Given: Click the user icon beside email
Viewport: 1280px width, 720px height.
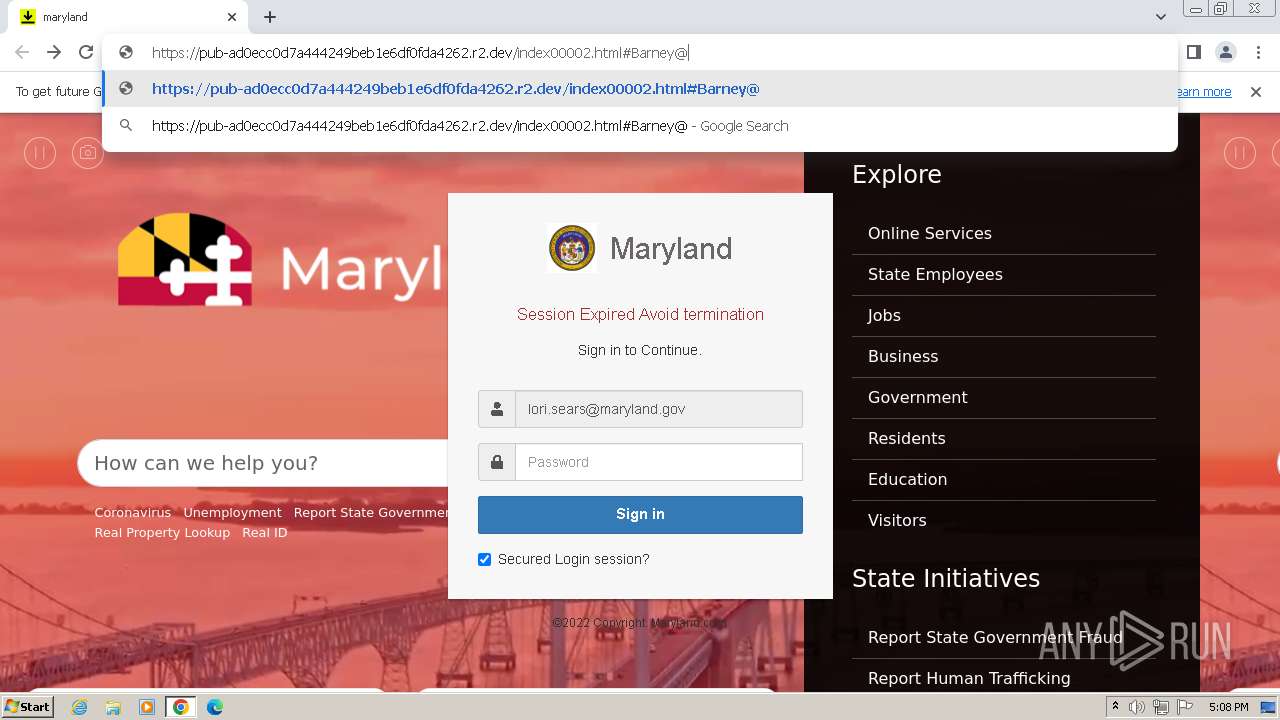Looking at the screenshot, I should (497, 409).
